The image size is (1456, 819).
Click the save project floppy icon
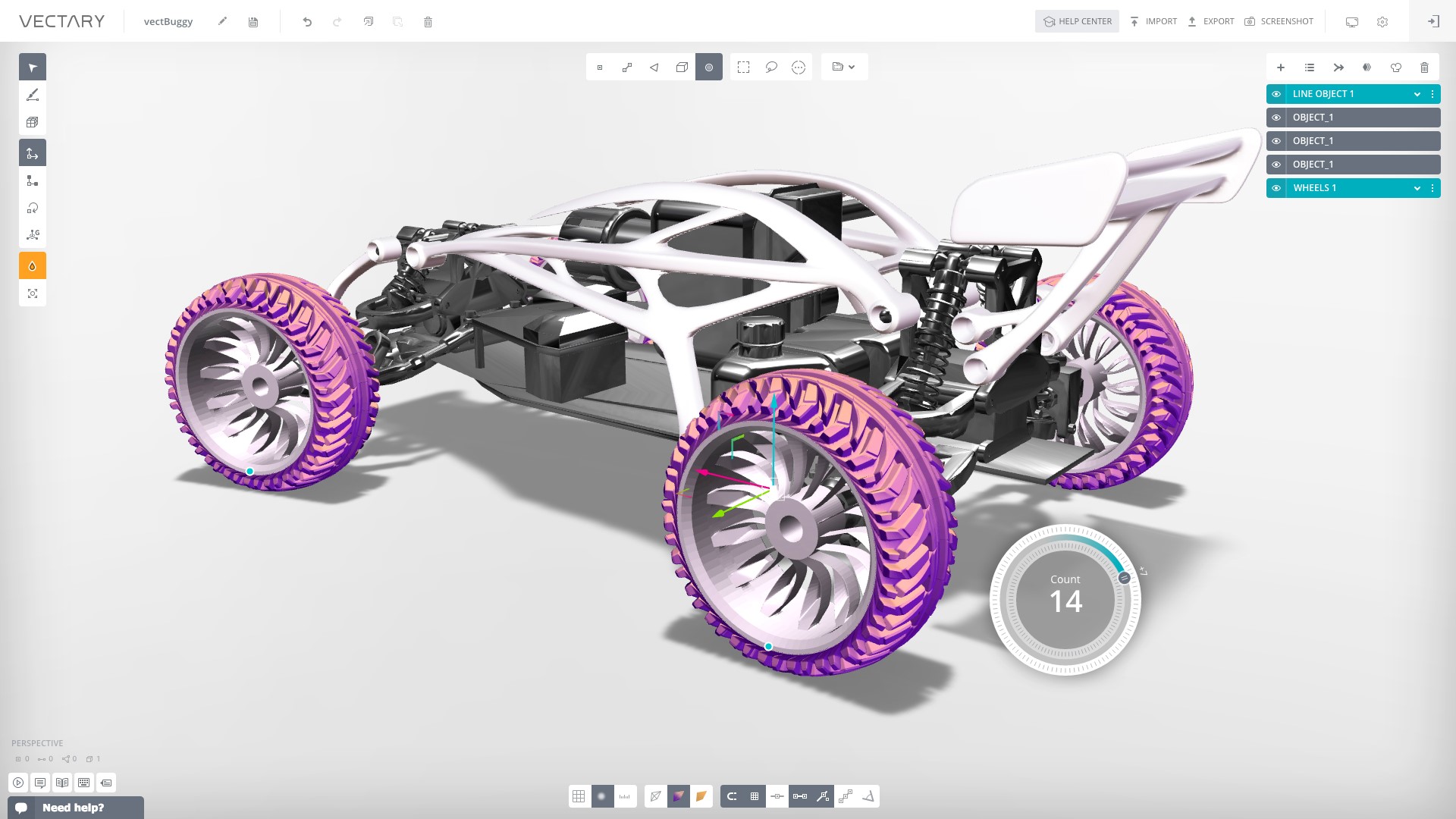(x=253, y=22)
